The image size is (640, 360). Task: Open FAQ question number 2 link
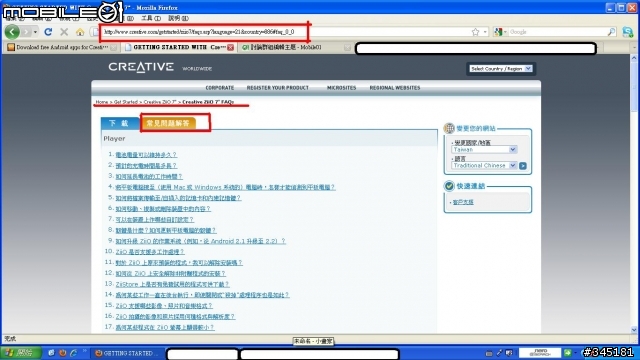[146, 166]
